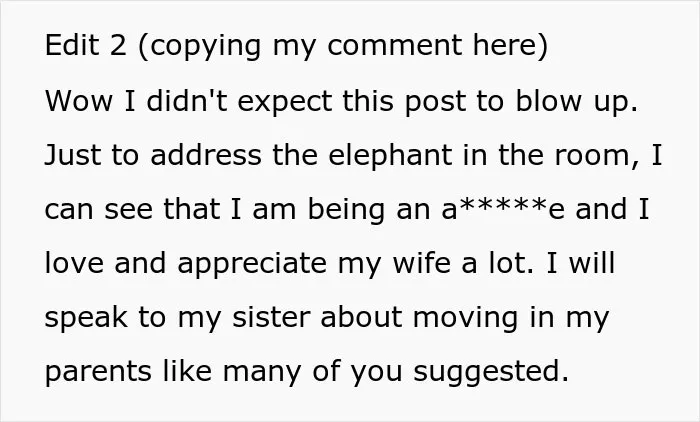
Task: Click the word 'elephant'
Action: tap(390, 155)
